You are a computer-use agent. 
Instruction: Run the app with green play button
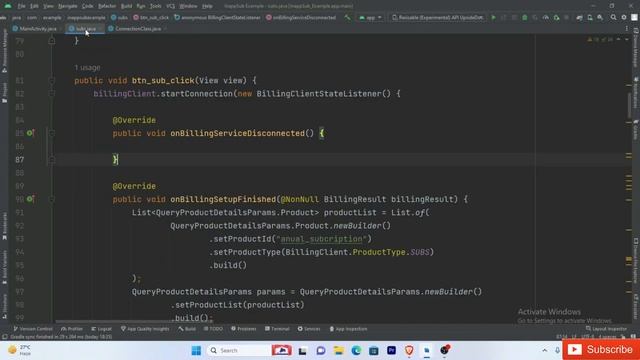[493, 18]
